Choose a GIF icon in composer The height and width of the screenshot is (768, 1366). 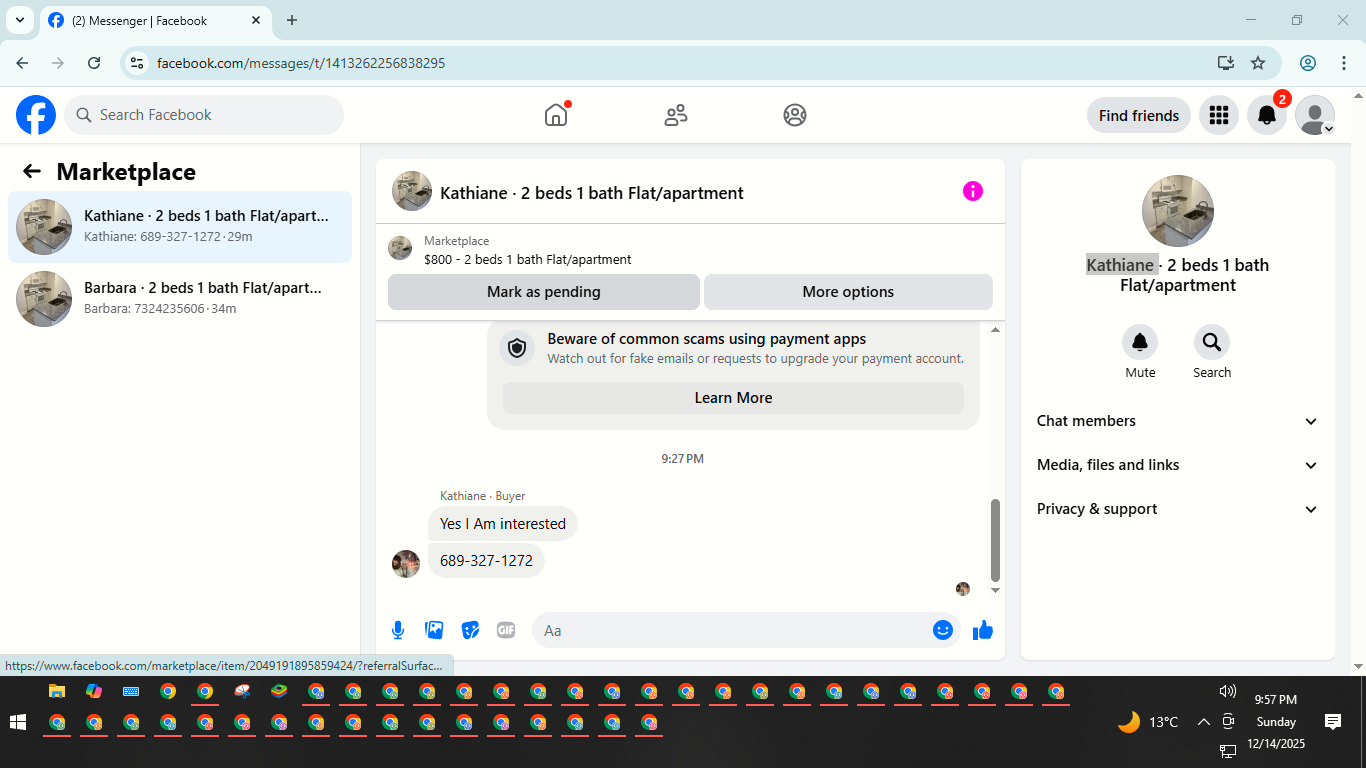tap(506, 630)
